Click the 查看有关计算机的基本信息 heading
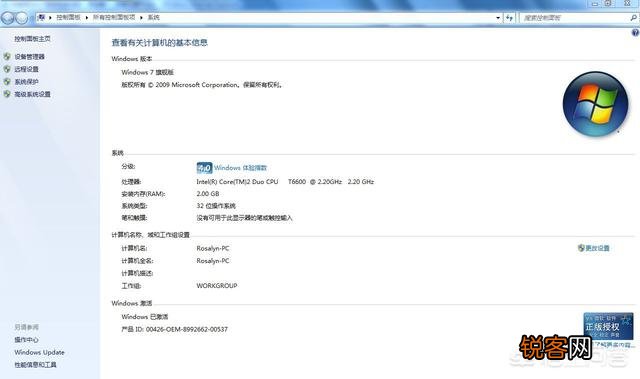640x379 pixels. [160, 42]
